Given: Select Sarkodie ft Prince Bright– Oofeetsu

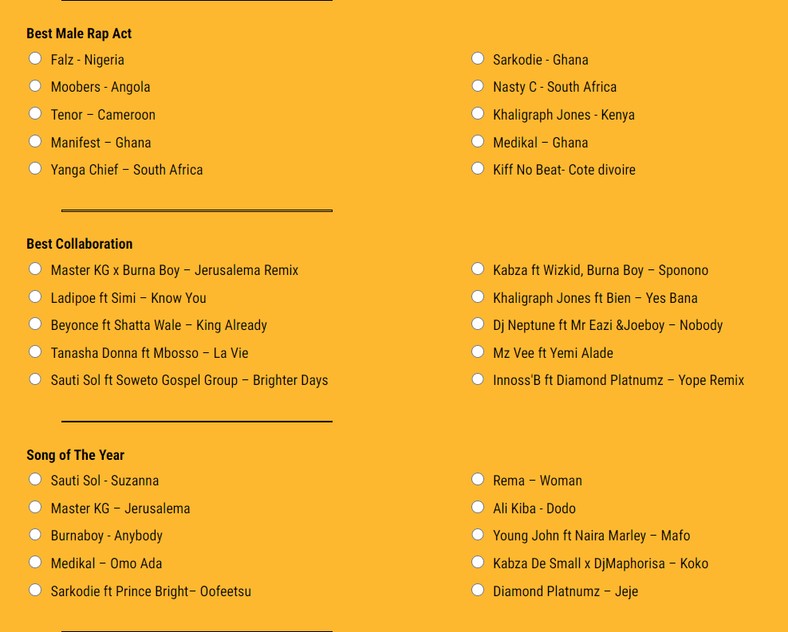Looking at the screenshot, I should (35, 590).
